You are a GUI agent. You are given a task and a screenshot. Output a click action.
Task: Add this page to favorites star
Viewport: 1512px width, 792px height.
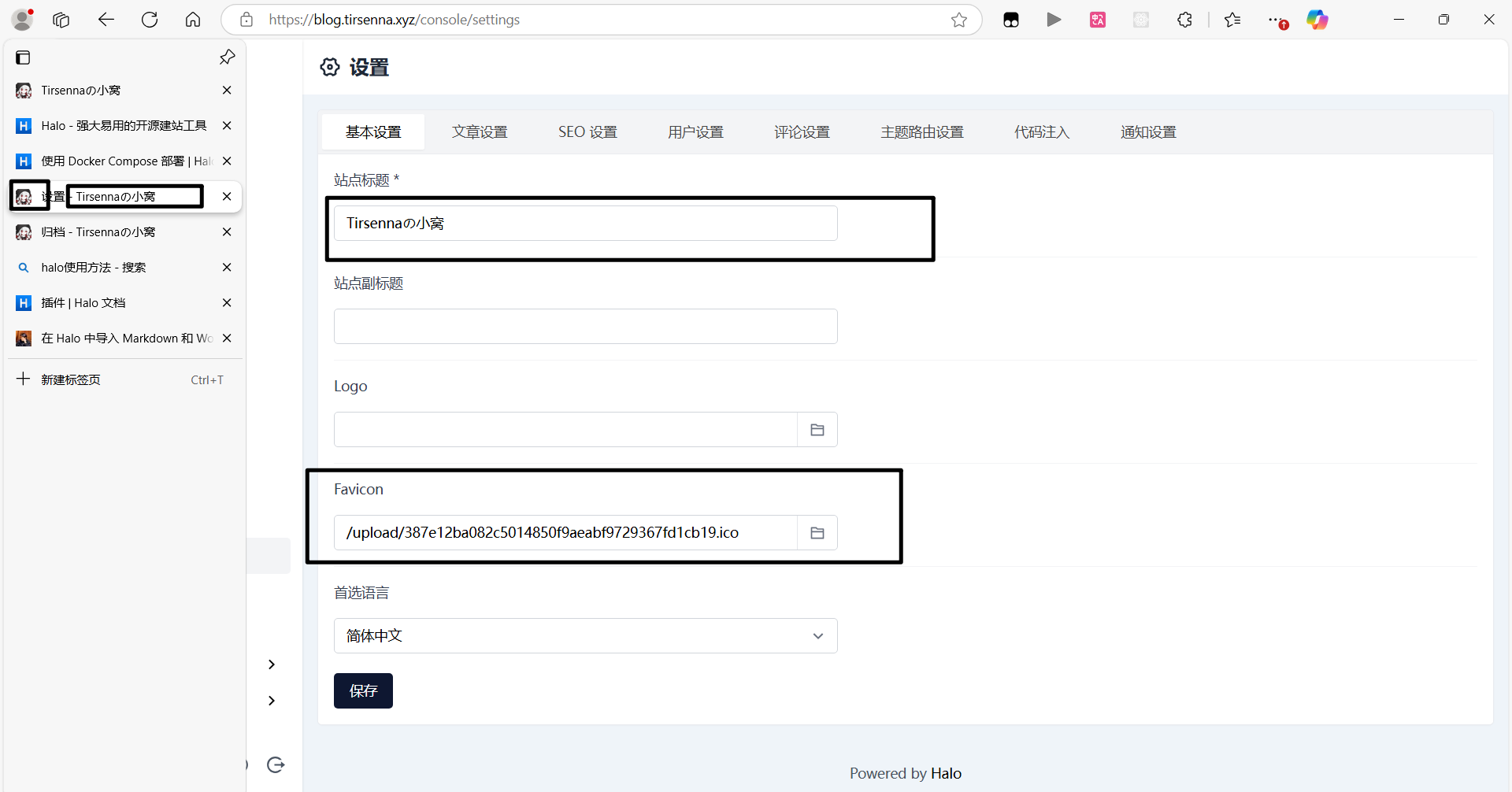coord(958,20)
